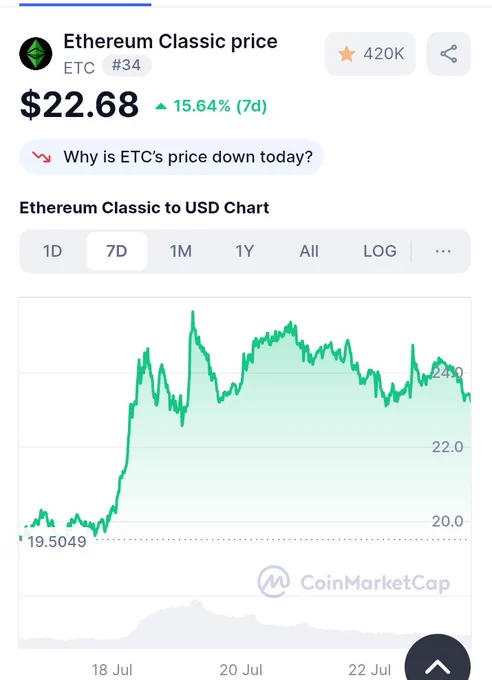Viewport: 492px width, 680px height.
Task: Click the red downtrend arrow icon
Action: pyautogui.click(x=42, y=157)
